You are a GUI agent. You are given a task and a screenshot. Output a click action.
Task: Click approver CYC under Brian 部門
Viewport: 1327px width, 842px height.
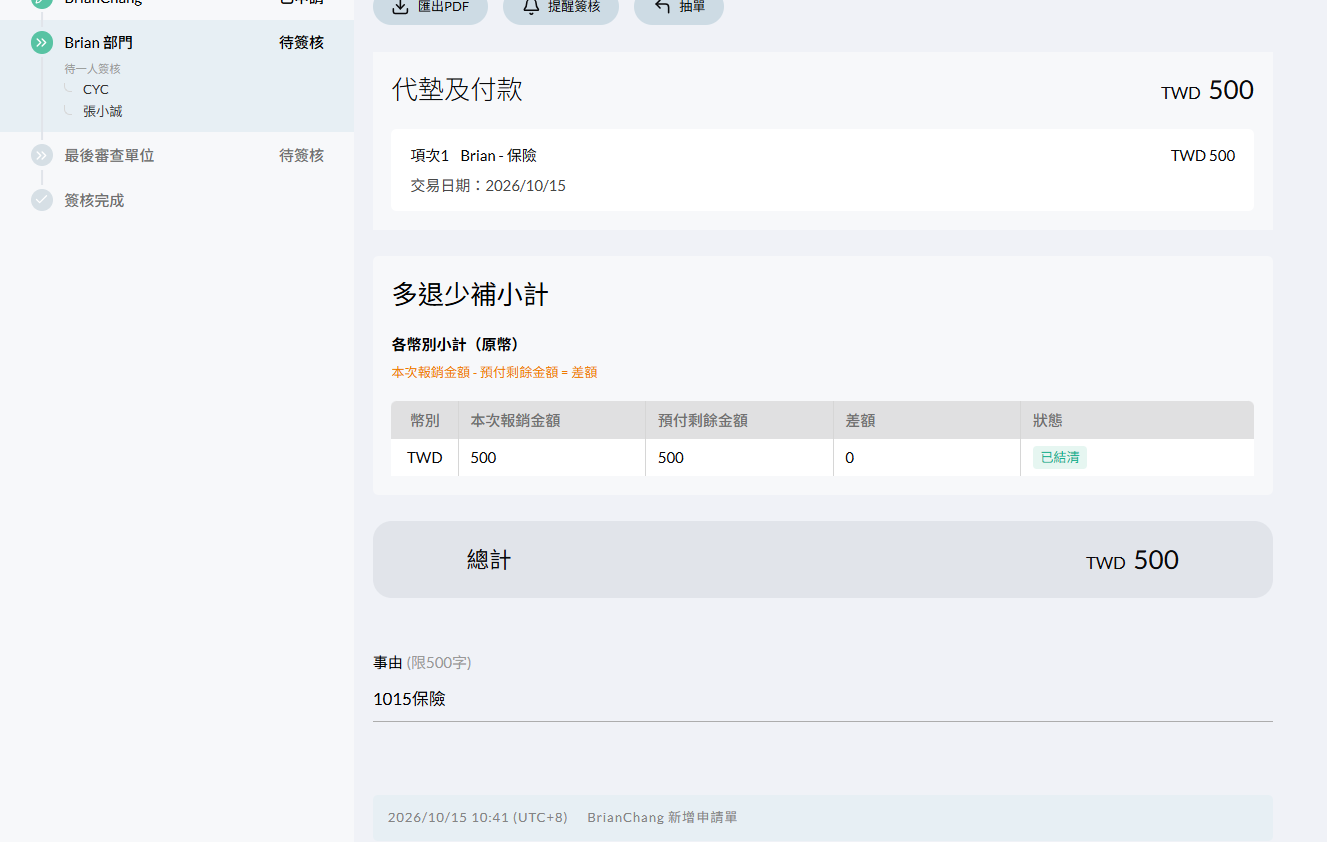[96, 90]
